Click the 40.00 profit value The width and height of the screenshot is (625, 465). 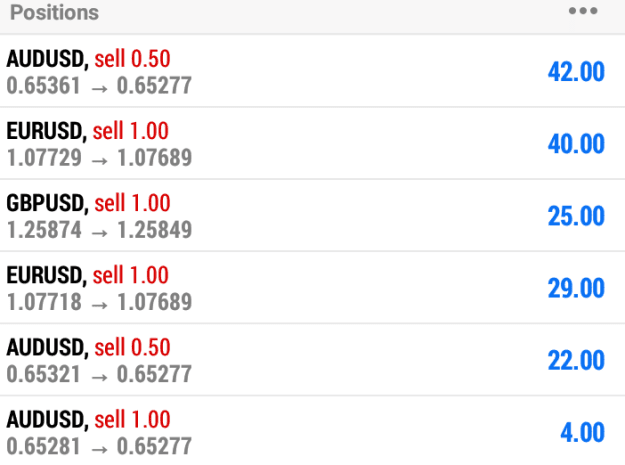576,144
